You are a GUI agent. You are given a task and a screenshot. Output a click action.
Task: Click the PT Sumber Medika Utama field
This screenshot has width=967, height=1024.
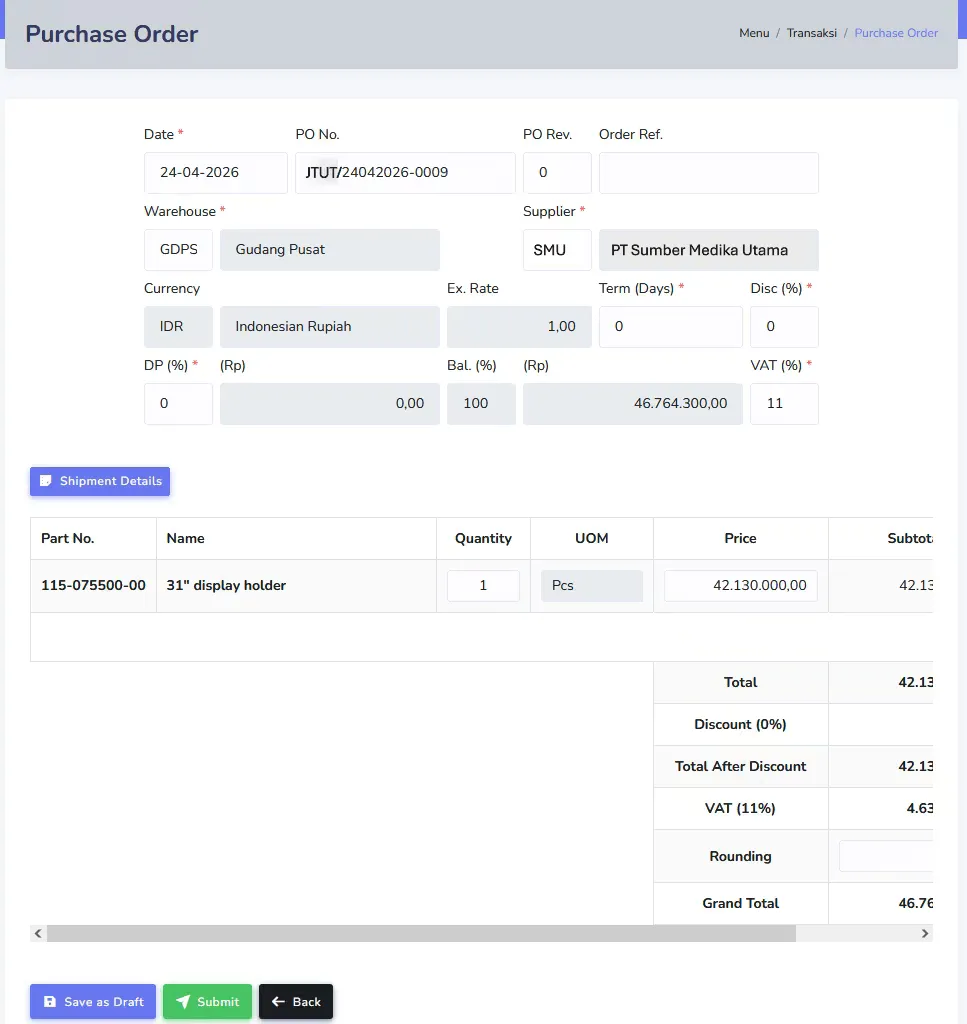tap(708, 249)
